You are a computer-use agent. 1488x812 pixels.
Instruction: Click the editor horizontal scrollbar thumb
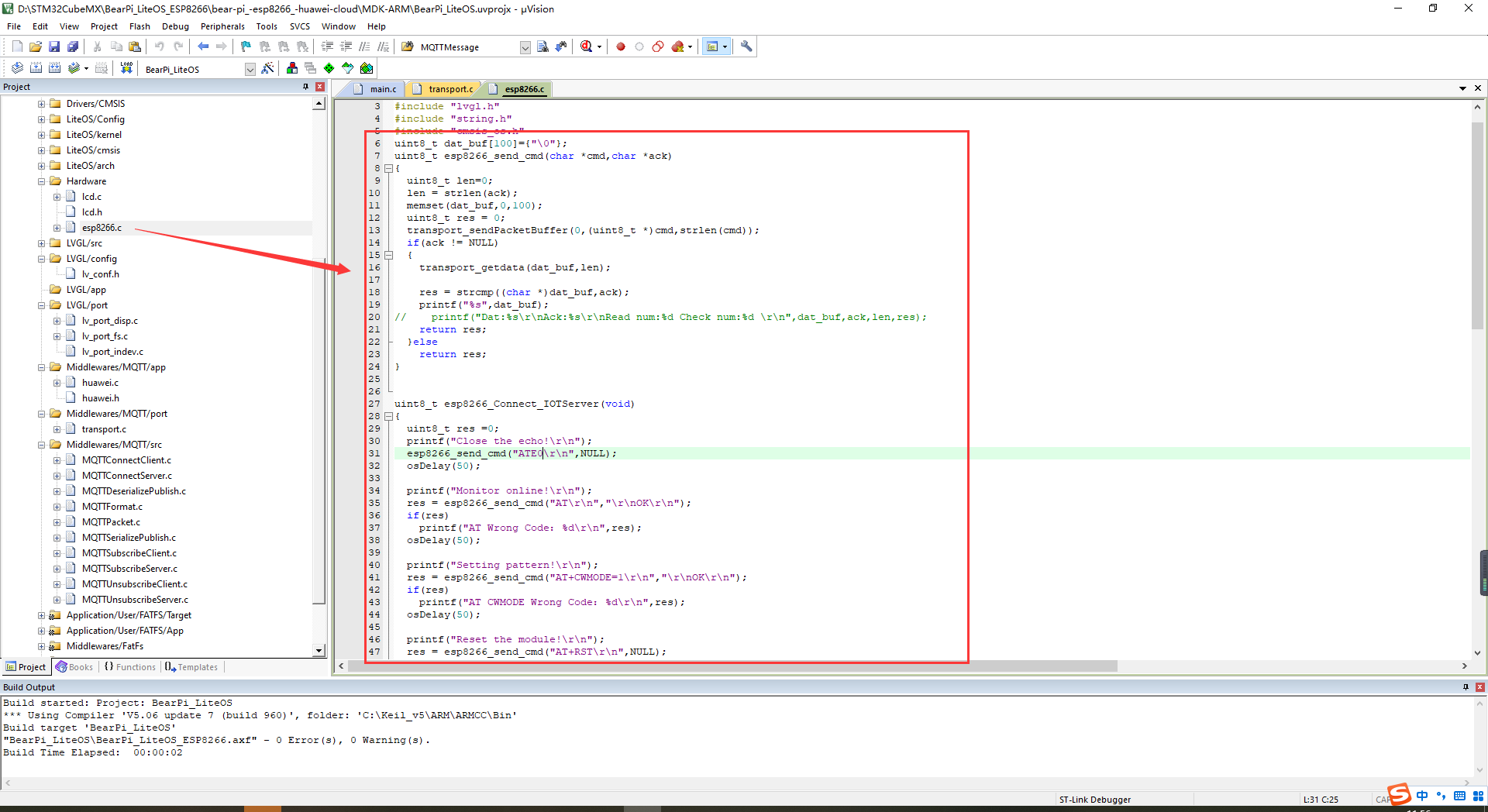[732, 666]
